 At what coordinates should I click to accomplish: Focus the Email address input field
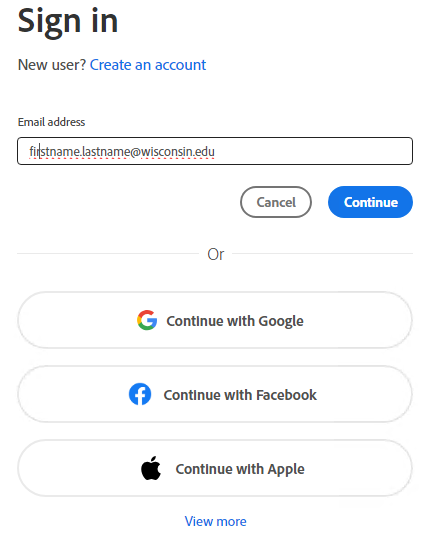click(x=215, y=151)
